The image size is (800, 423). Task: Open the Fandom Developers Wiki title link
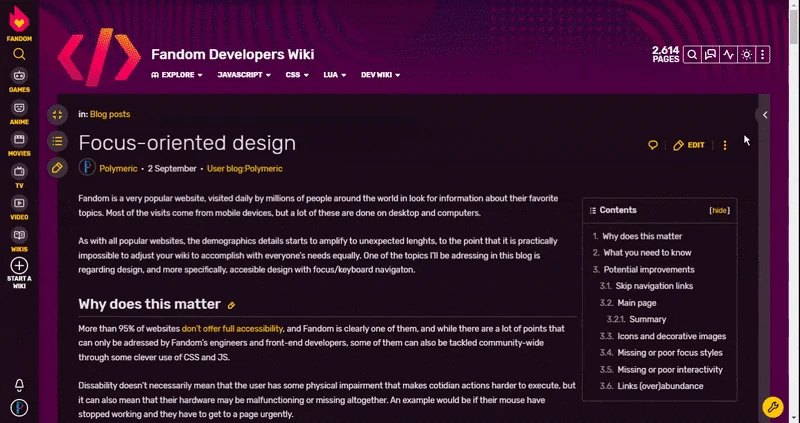(233, 55)
